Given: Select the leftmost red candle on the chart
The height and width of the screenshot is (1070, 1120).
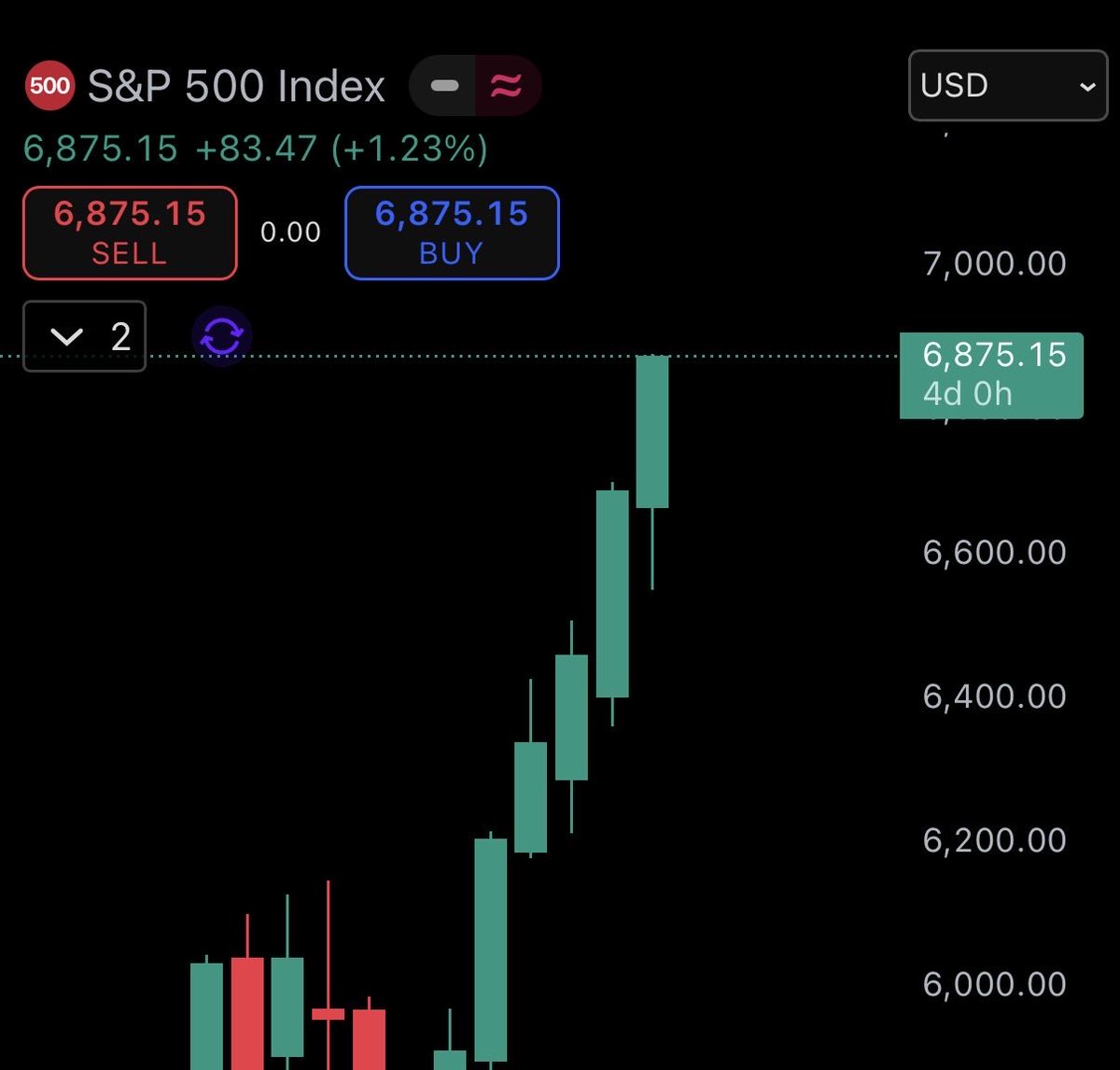Looking at the screenshot, I should click(247, 1013).
